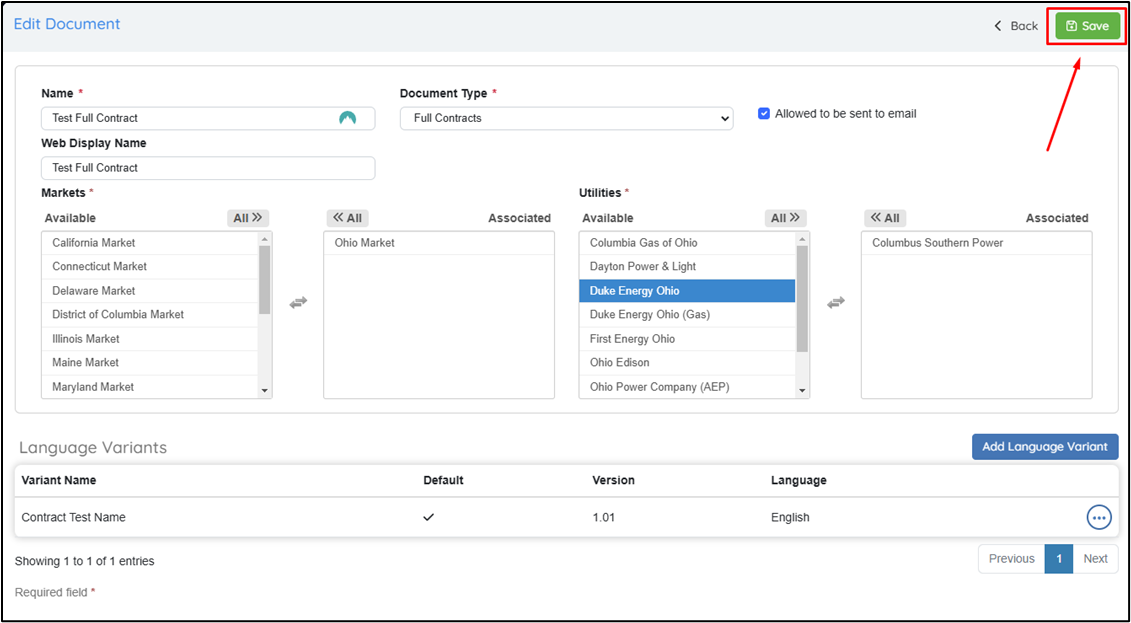This screenshot has width=1131, height=623.
Task: Remove all associated markets with « All
Action: point(348,218)
